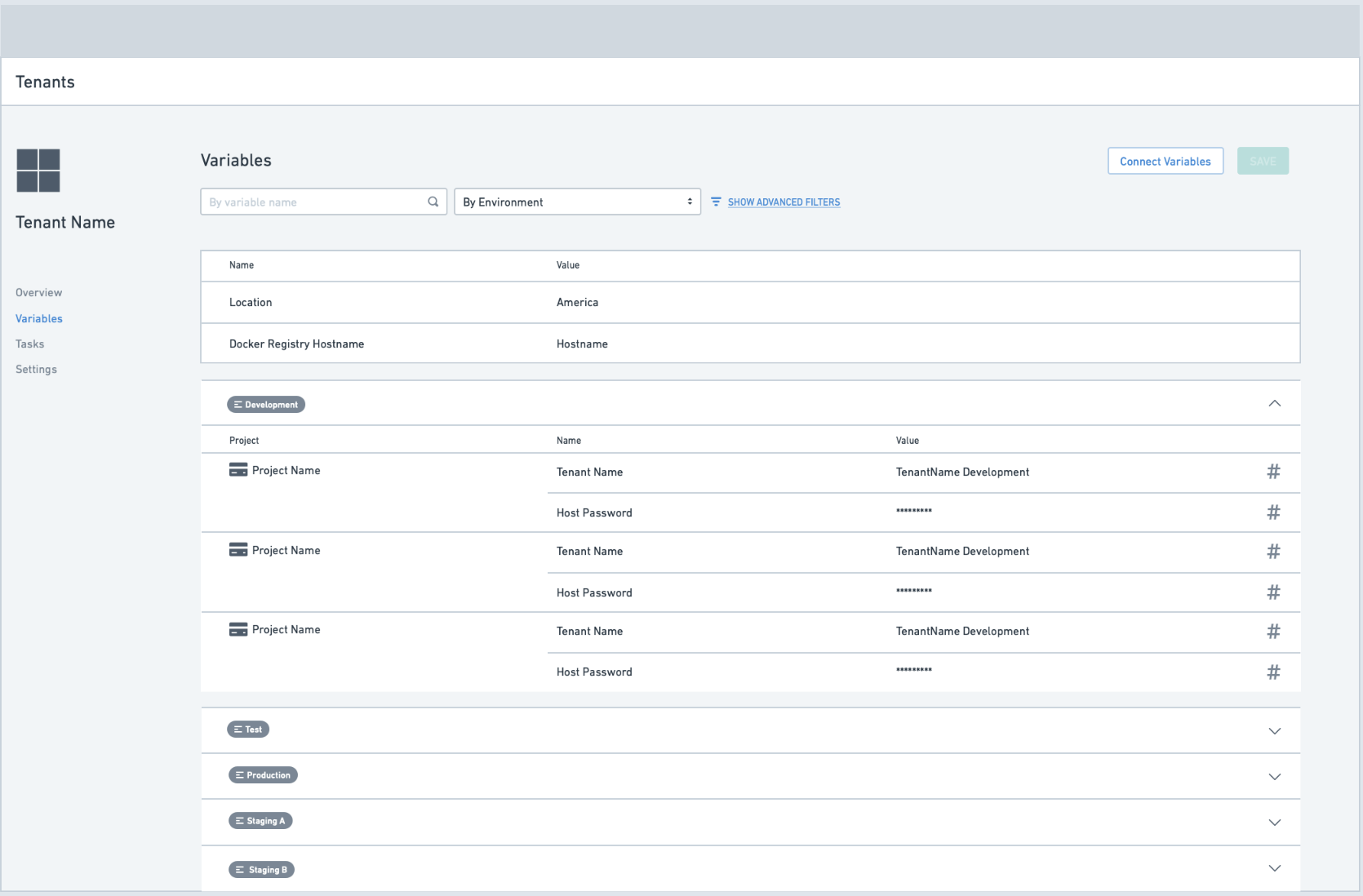Screen dimensions: 1363x896
Task: Click hash icon for second project's Tenant Name
Action: [x=1273, y=552]
